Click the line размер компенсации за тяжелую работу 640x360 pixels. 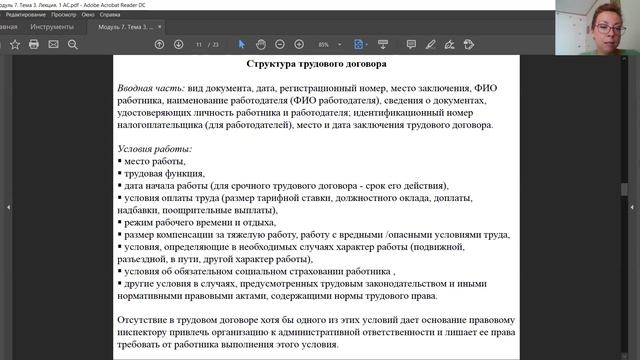[x=314, y=235]
